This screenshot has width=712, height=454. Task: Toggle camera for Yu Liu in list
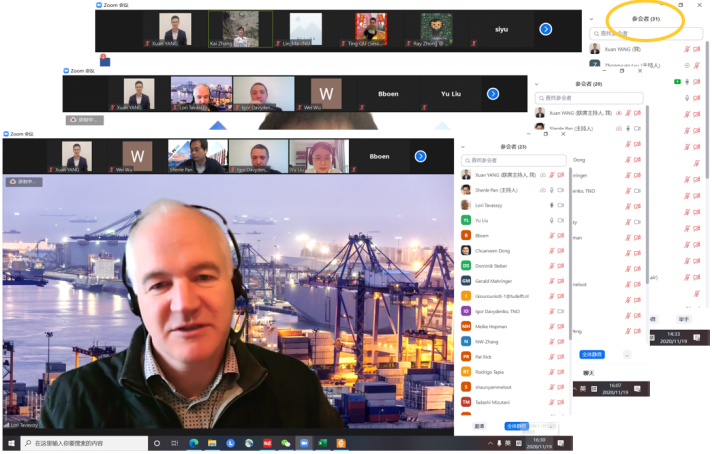[x=561, y=220]
